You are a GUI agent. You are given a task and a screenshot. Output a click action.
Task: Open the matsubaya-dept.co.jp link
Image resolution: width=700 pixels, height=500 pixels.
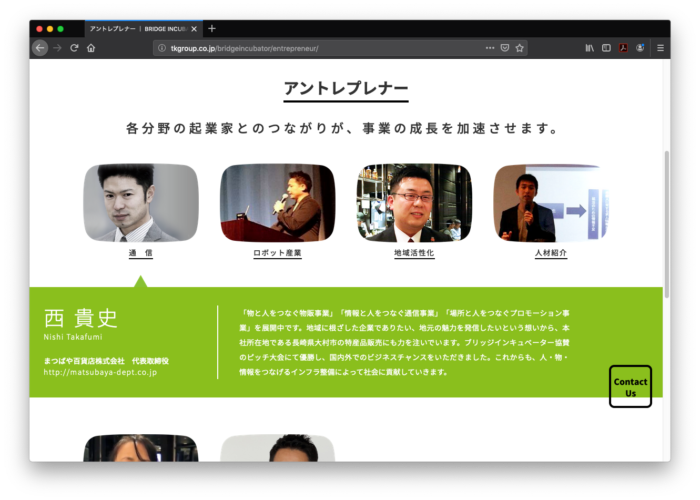[x=100, y=372]
